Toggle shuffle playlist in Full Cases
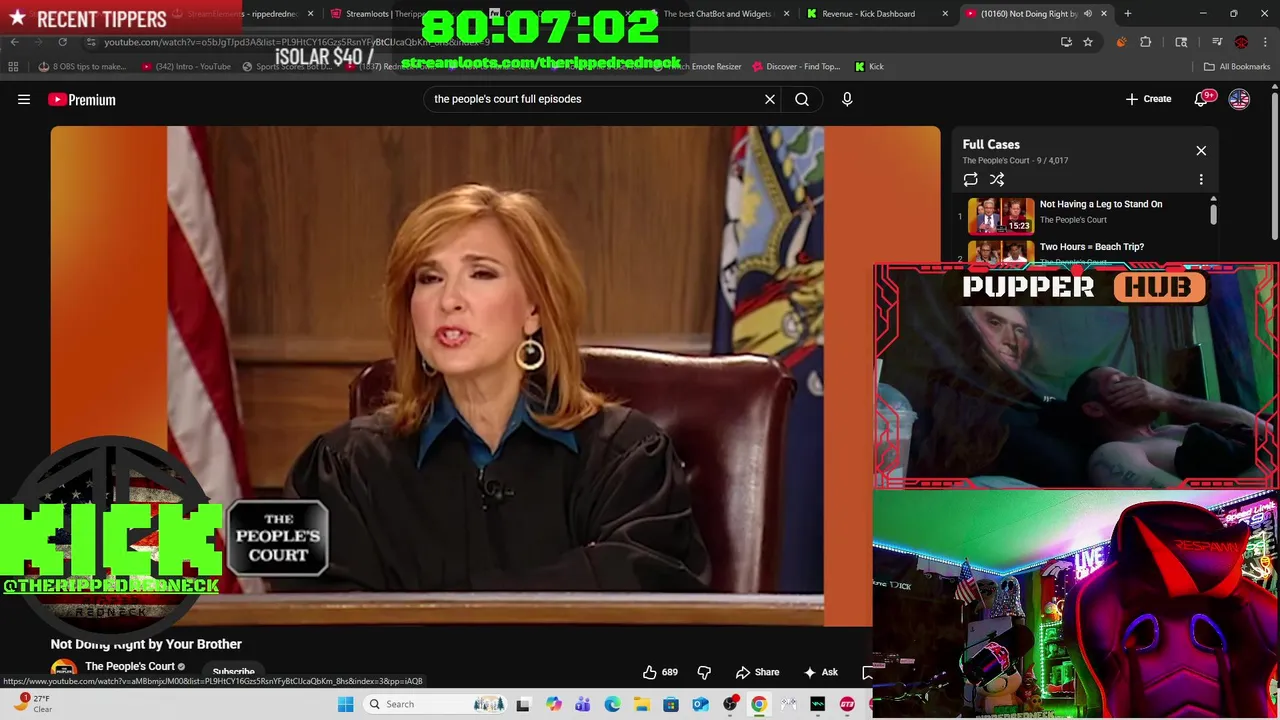The image size is (1280, 720). [x=997, y=179]
